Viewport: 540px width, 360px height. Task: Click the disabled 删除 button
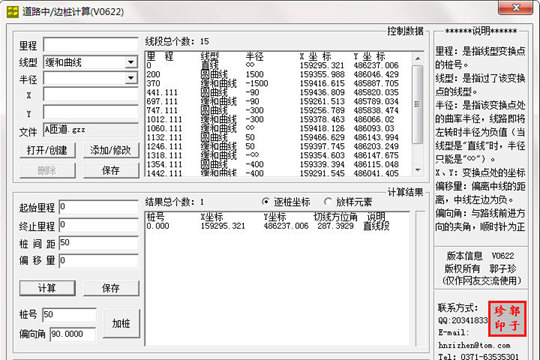pyautogui.click(x=47, y=170)
